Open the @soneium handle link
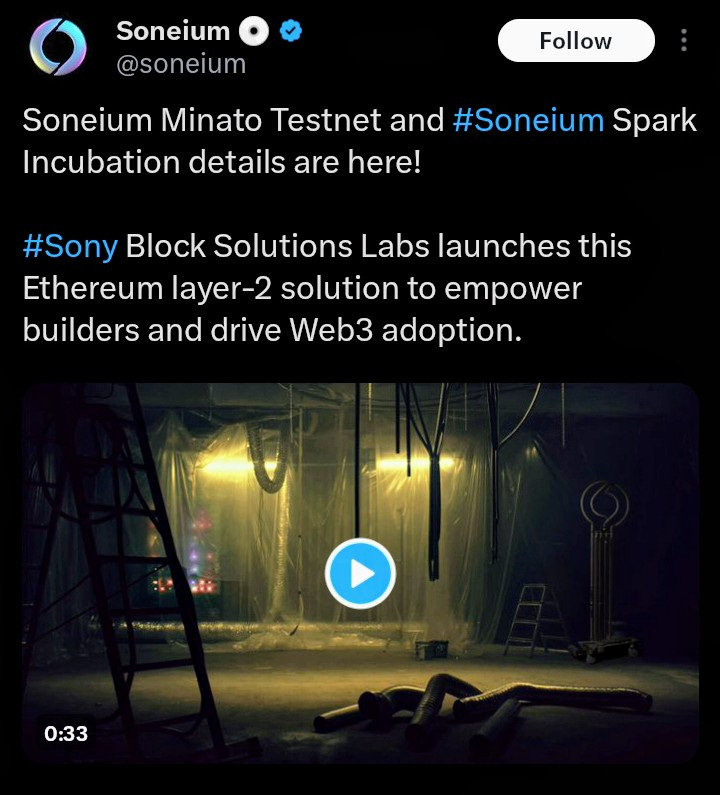 click(x=181, y=64)
